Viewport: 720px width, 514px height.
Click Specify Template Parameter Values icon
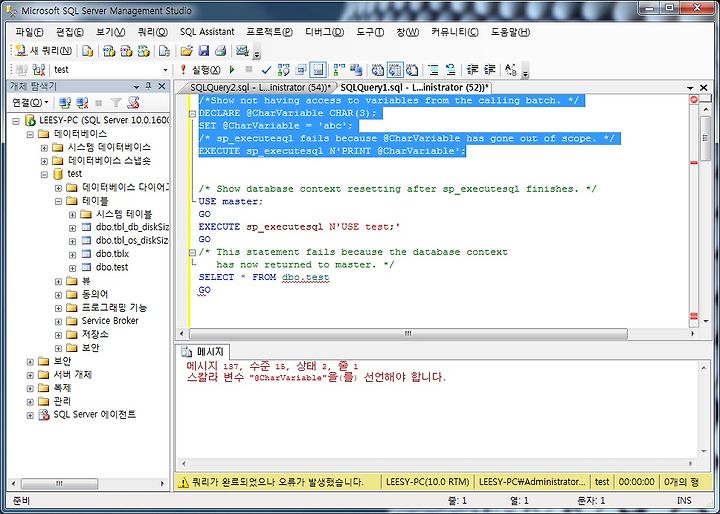(511, 70)
